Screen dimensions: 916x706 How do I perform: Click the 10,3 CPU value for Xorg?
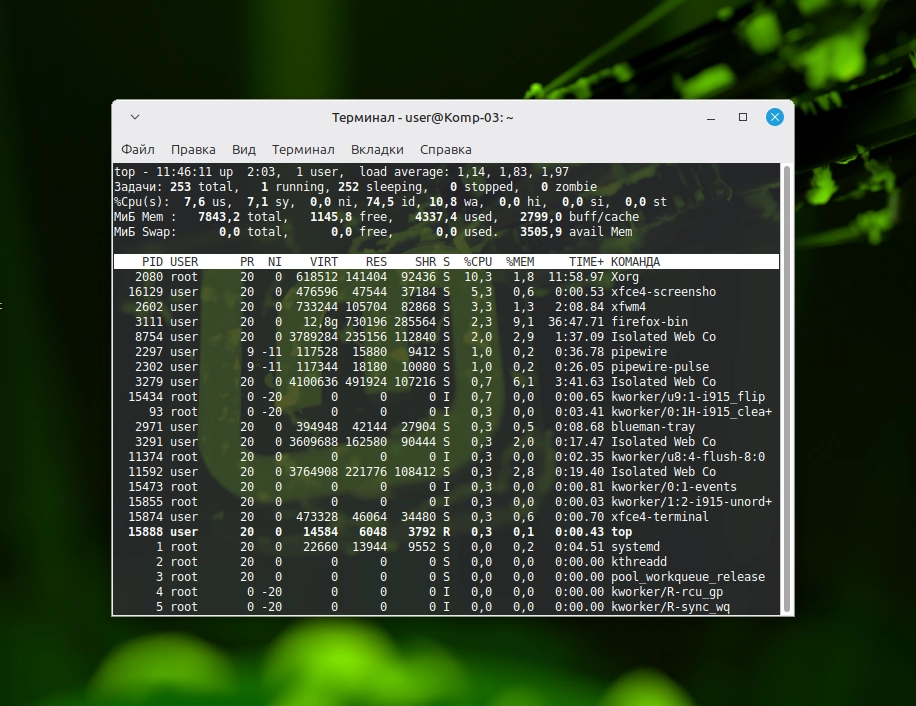(x=478, y=277)
